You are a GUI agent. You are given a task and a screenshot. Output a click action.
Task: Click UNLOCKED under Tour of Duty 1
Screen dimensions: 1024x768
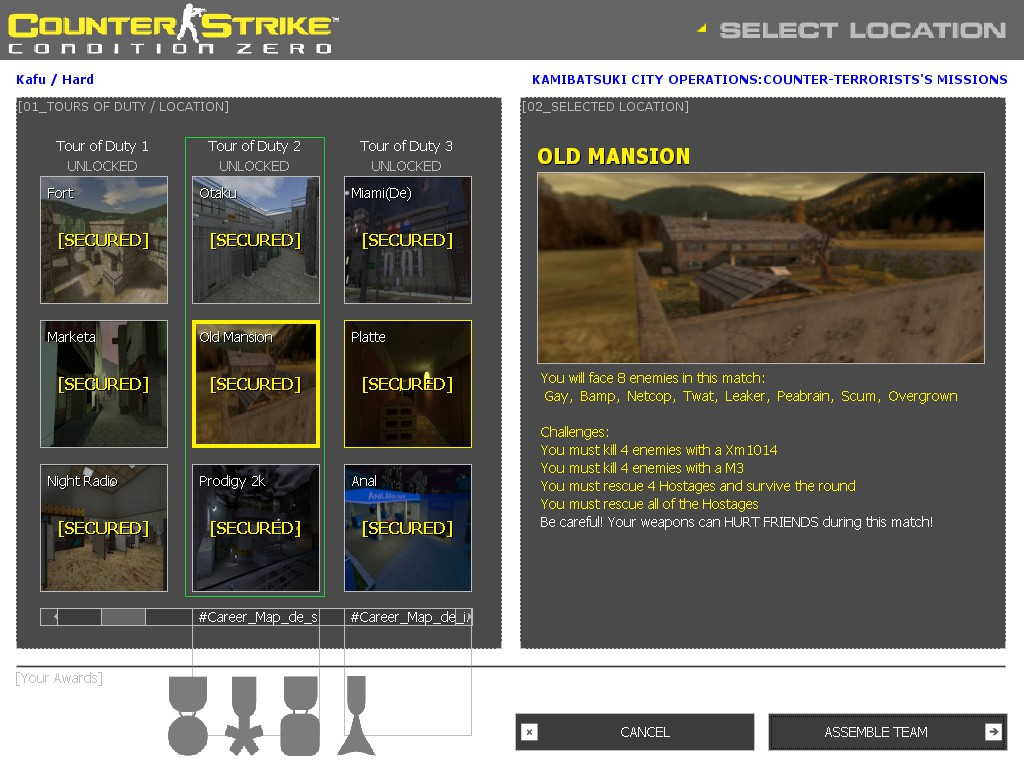(103, 166)
